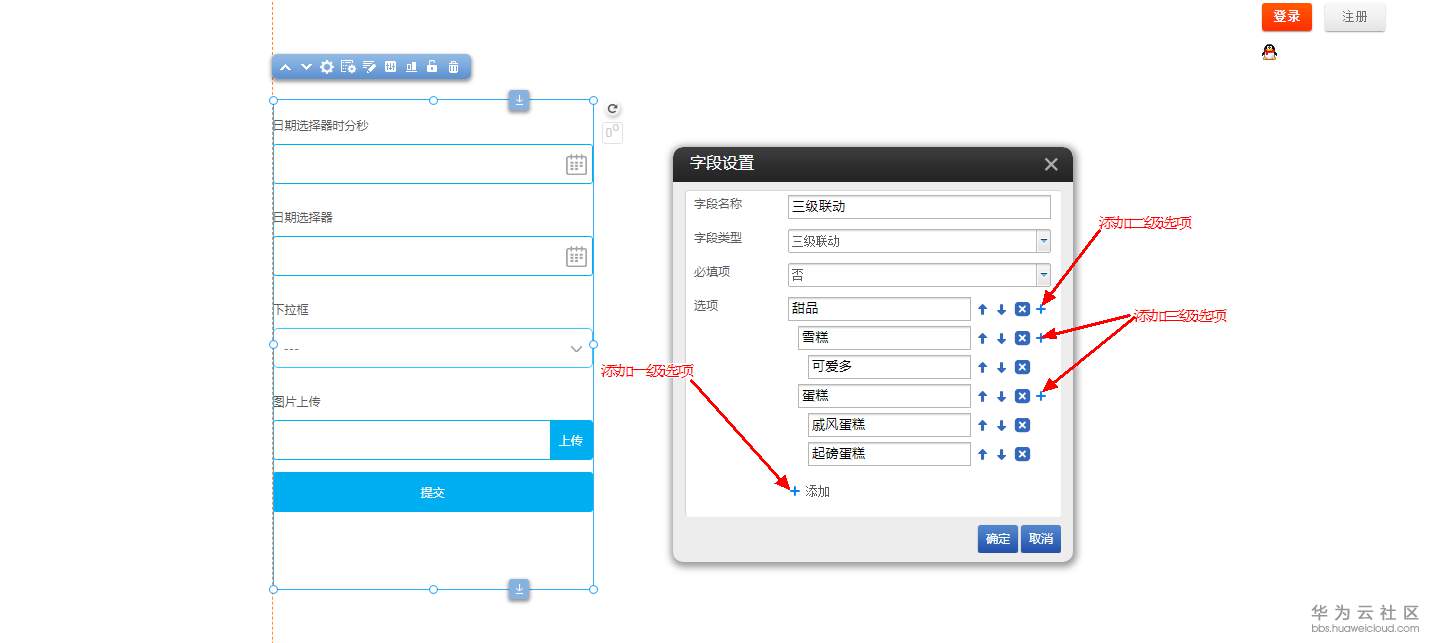Click the 可爱多 option text field
This screenshot has height=643, width=1433.
pos(889,367)
